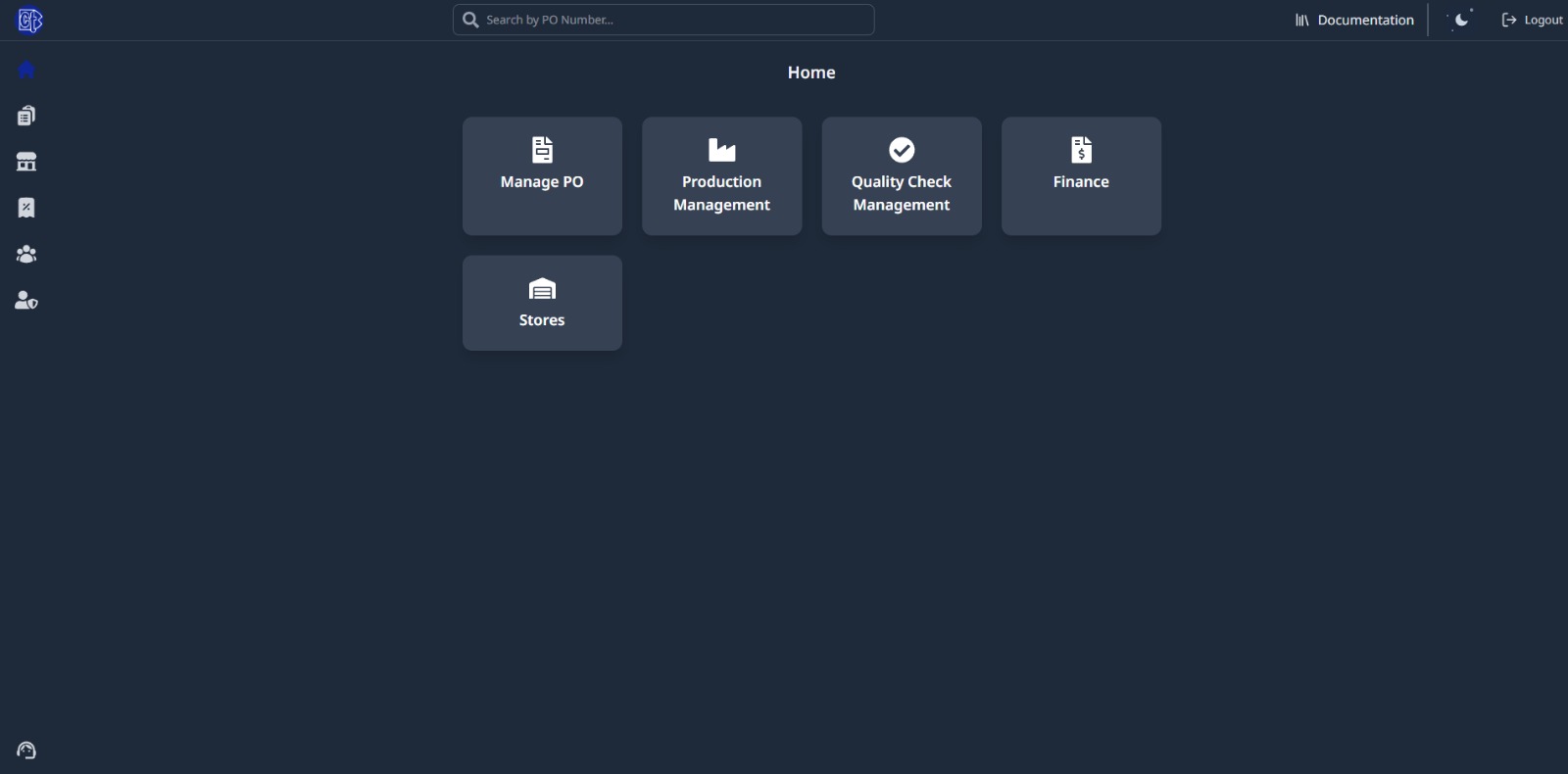1568x774 pixels.
Task: Select the percent receipt sidebar icon
Action: pos(26,208)
